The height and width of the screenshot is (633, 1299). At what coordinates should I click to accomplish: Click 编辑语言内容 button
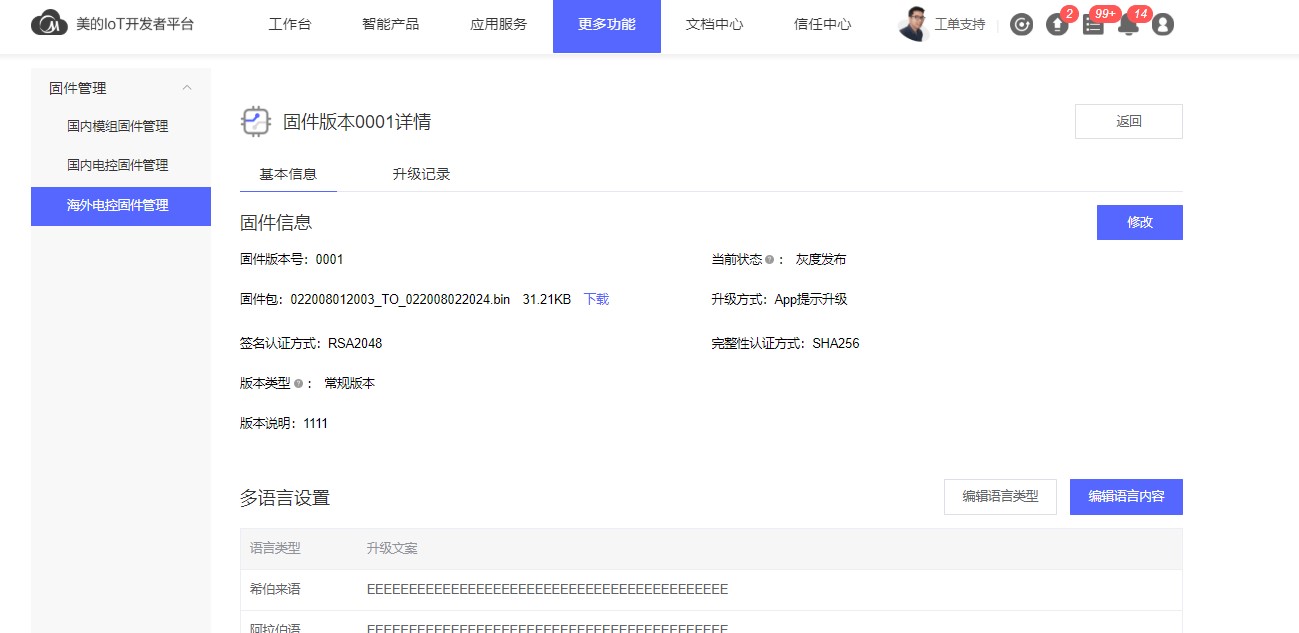1126,496
